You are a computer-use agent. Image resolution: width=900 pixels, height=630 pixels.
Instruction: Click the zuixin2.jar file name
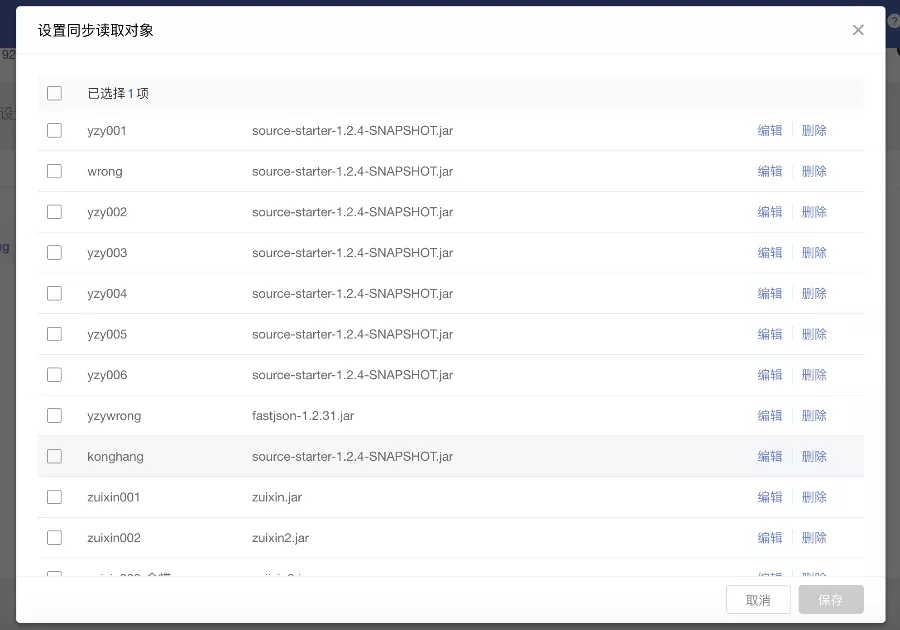tap(281, 538)
